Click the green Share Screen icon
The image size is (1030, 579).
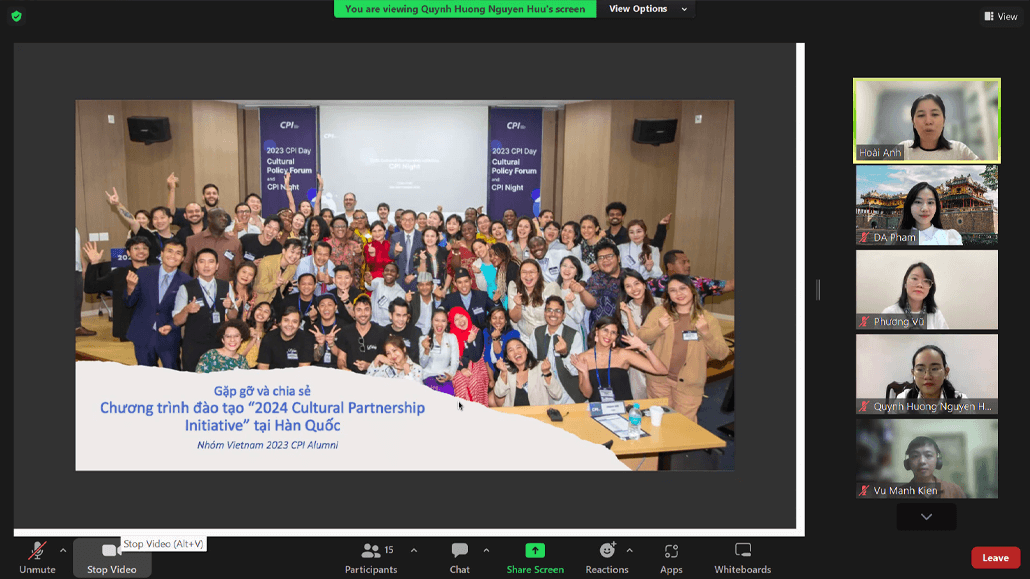pos(535,551)
